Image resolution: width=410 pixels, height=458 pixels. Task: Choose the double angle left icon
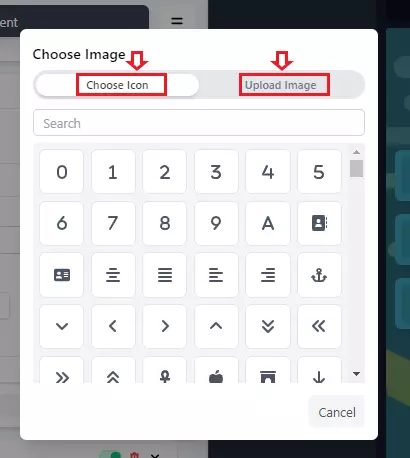pyautogui.click(x=319, y=326)
